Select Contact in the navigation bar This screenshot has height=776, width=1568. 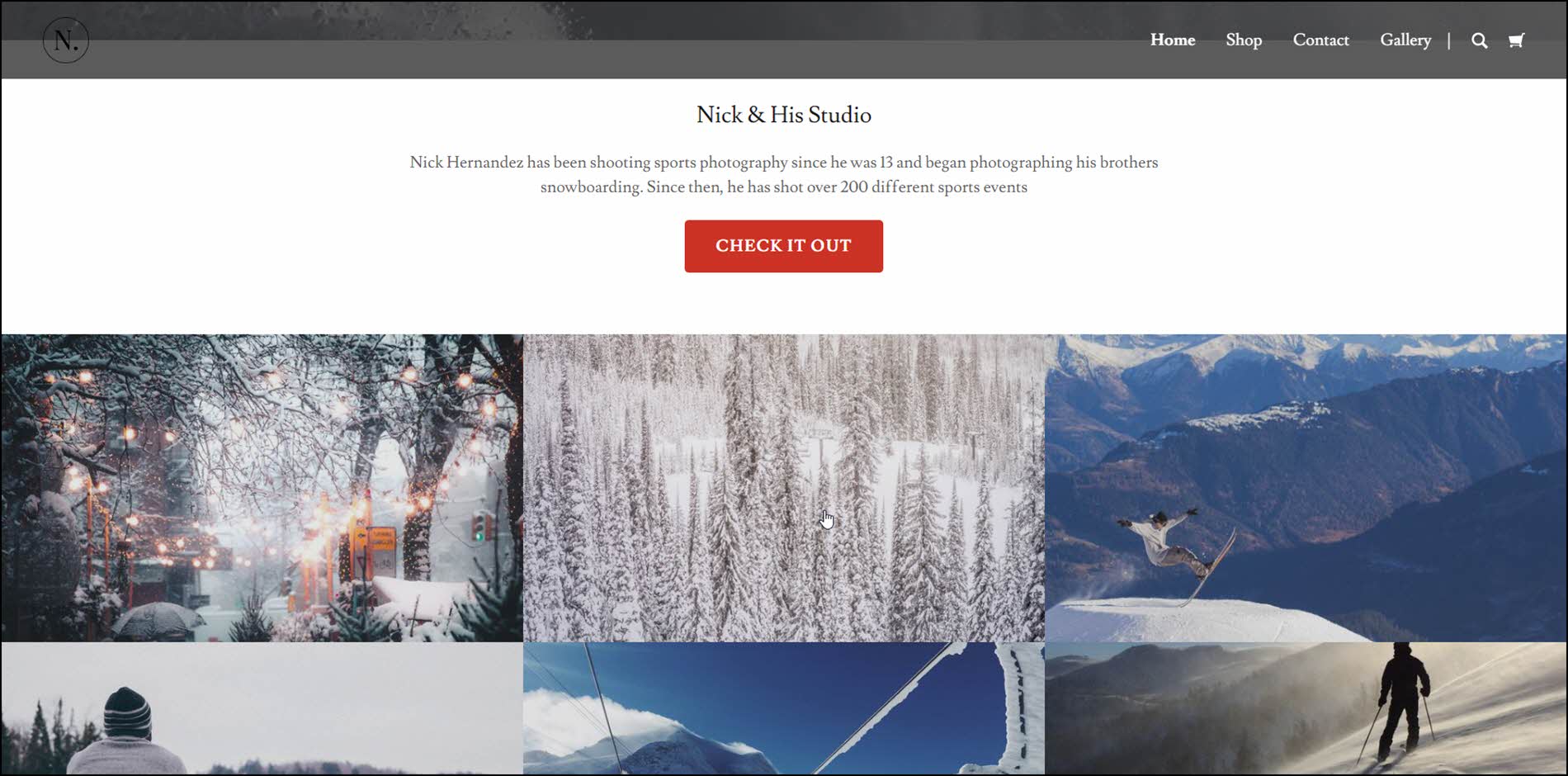(x=1320, y=40)
